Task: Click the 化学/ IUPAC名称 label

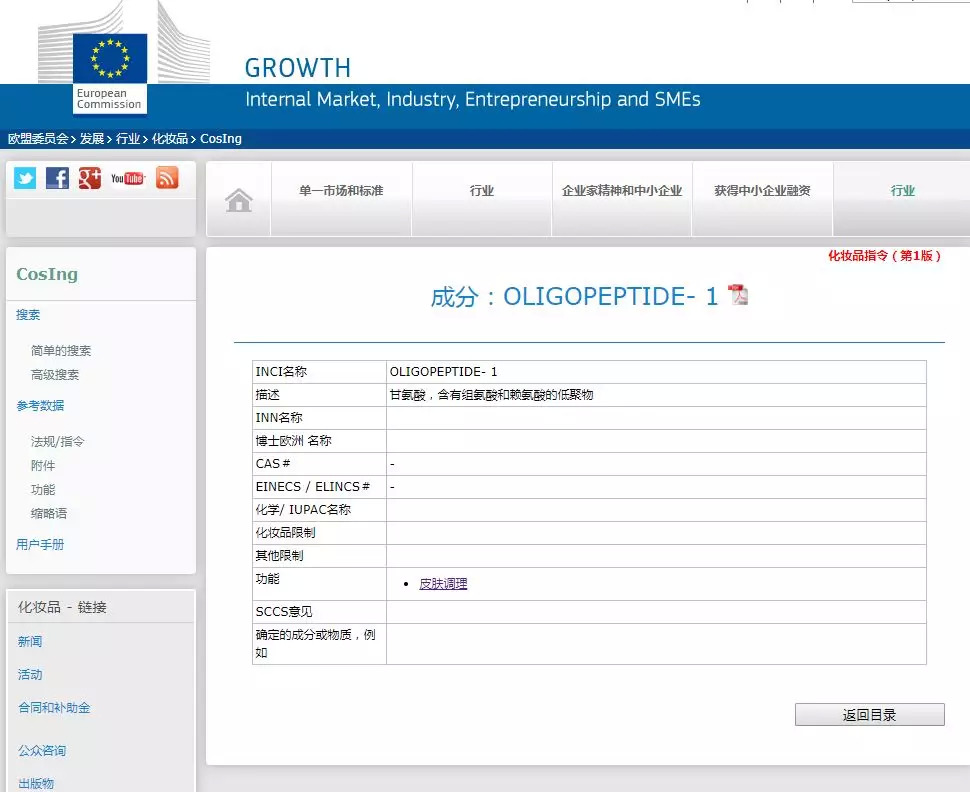Action: pos(303,510)
